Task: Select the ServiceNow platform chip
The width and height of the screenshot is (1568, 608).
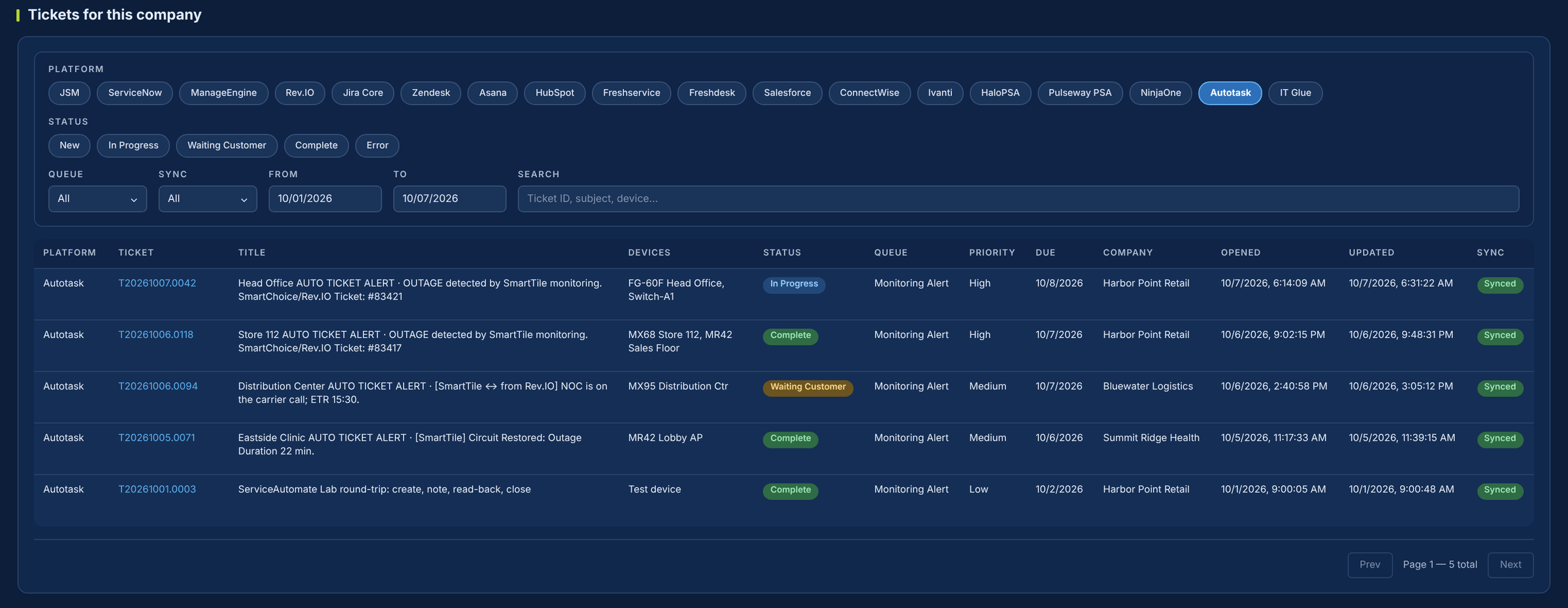Action: click(135, 93)
